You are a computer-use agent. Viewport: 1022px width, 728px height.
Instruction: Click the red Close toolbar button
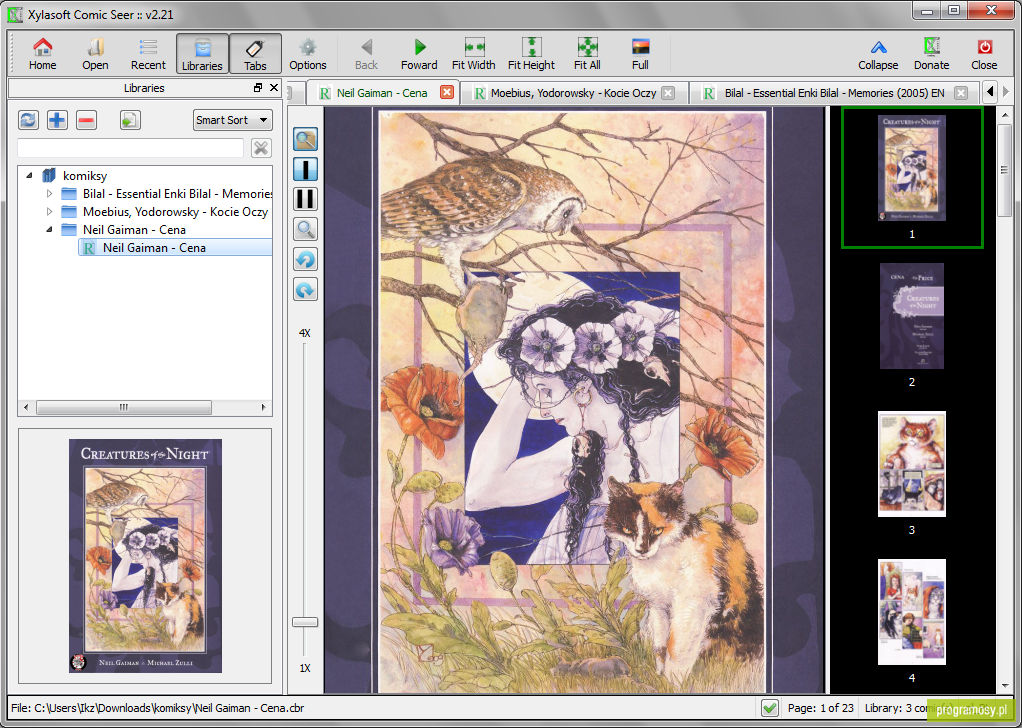984,54
